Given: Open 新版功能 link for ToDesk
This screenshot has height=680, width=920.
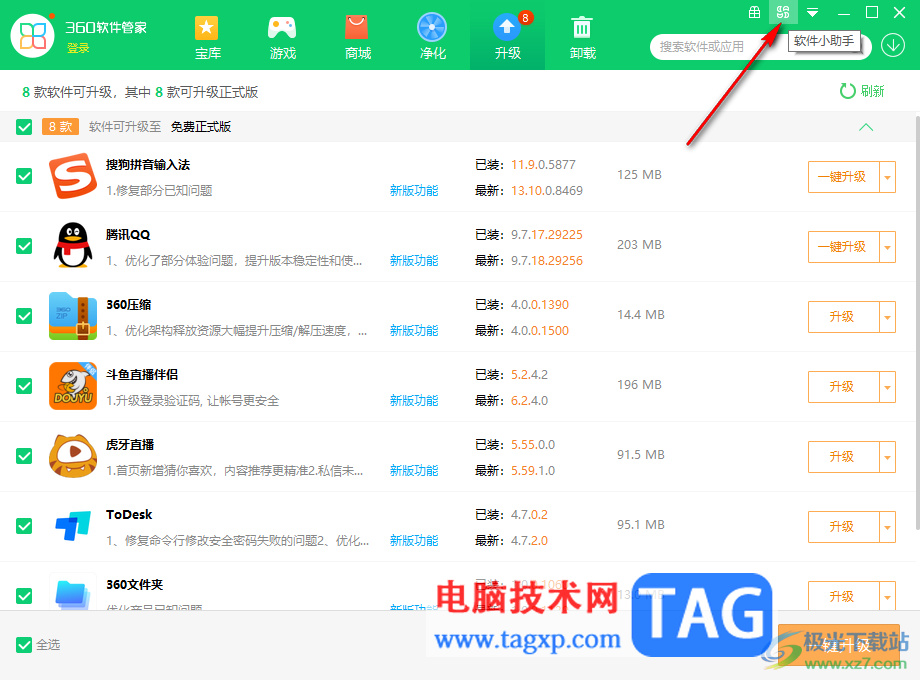Looking at the screenshot, I should coord(414,540).
